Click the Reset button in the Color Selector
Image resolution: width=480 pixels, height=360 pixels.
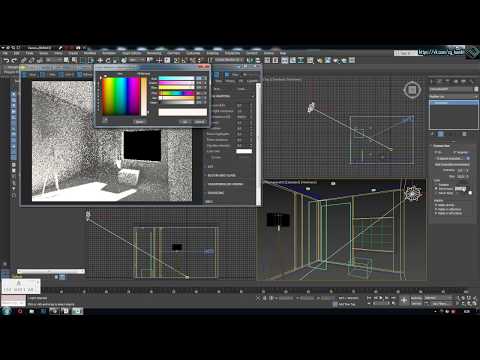pyautogui.click(x=139, y=122)
